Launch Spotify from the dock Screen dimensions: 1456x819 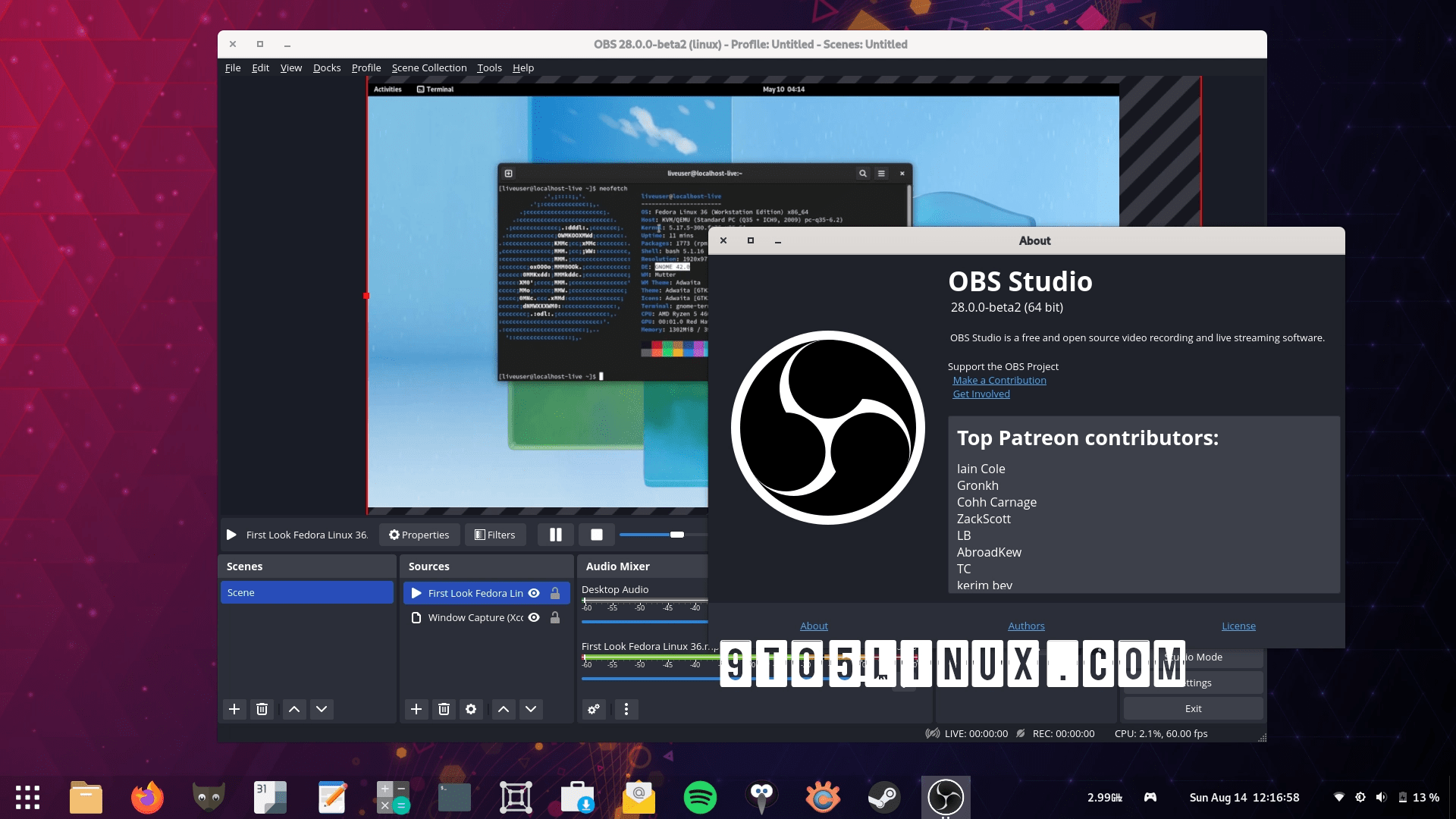tap(701, 797)
